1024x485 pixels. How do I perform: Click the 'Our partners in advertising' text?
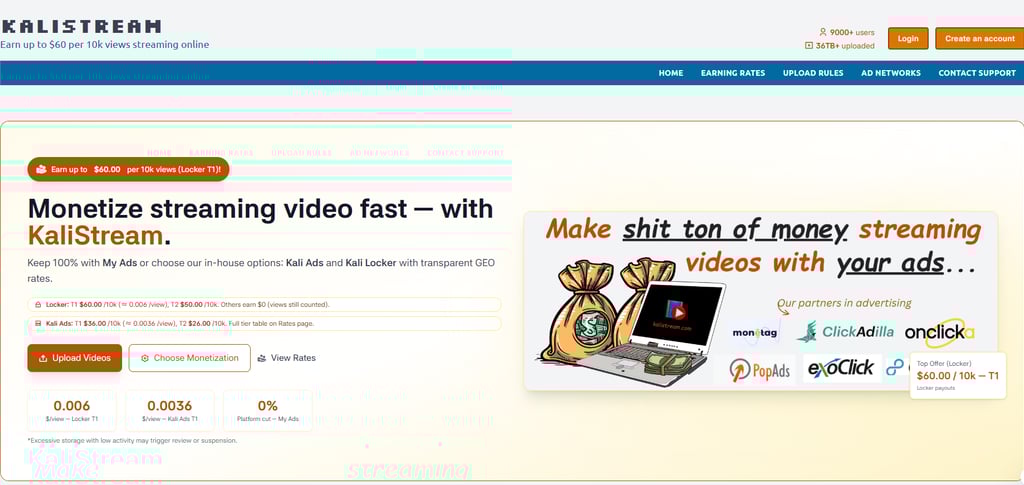click(844, 304)
